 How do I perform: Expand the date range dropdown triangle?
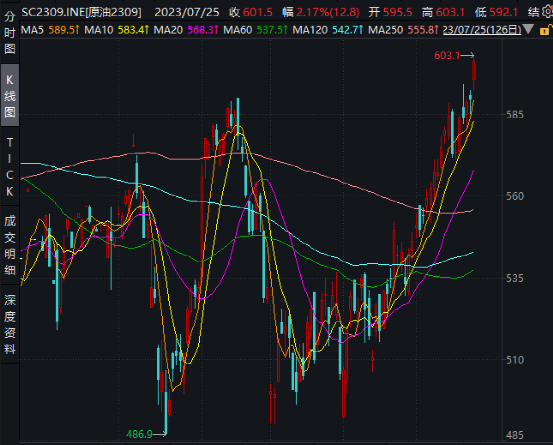528,29
